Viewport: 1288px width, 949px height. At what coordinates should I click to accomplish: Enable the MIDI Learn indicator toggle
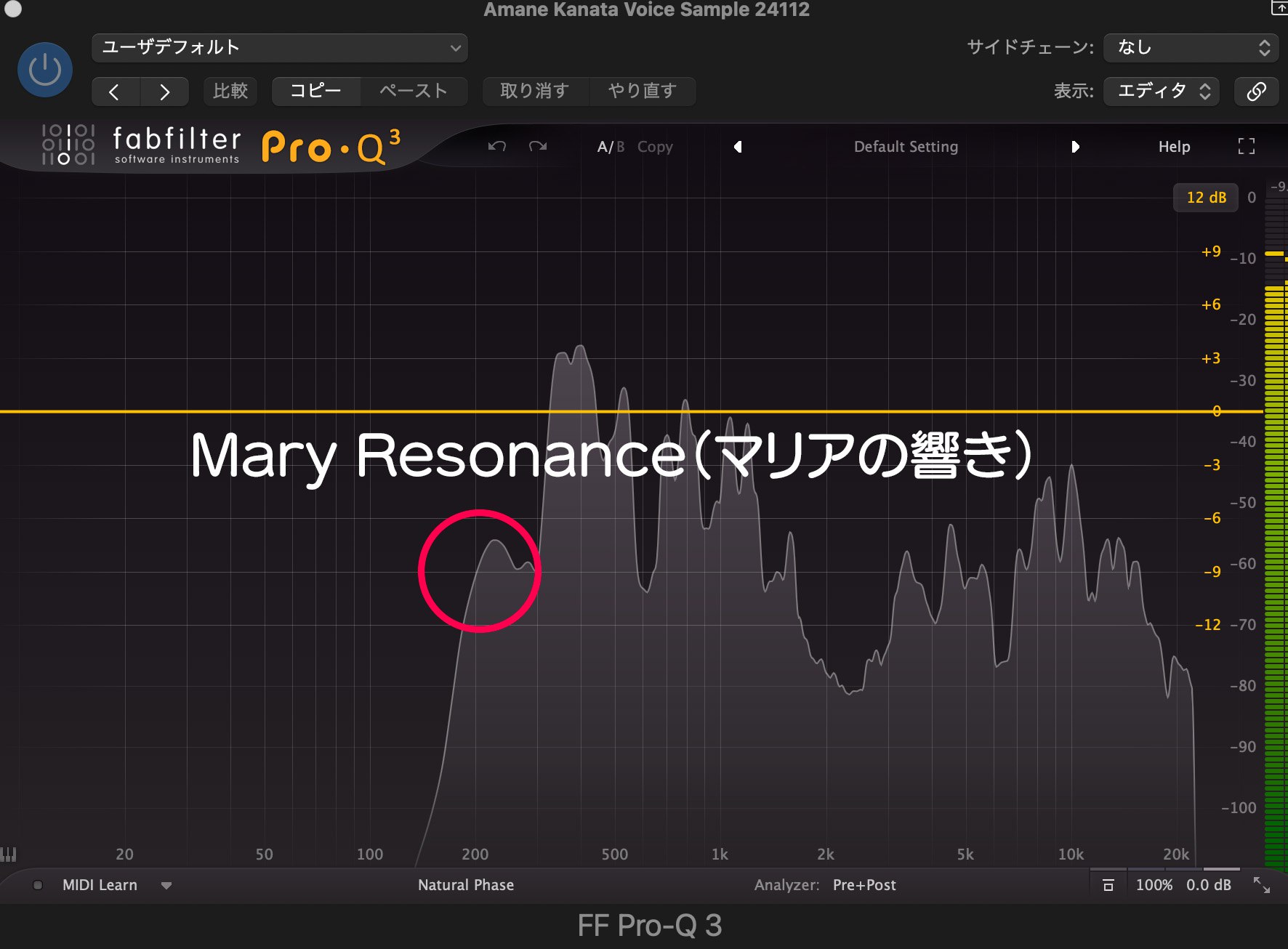(38, 885)
